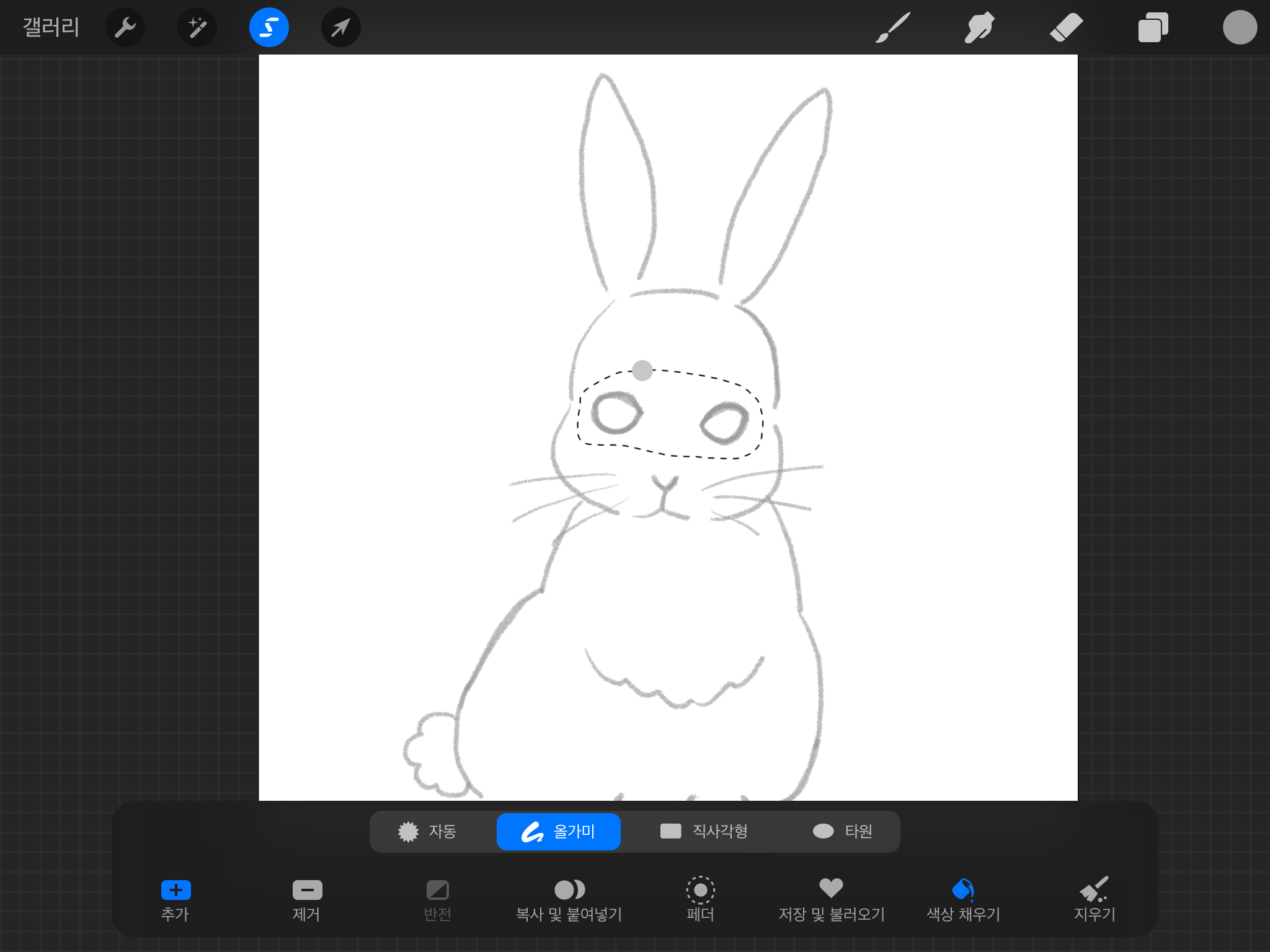Open the Adjustments magic wand menu
This screenshot has height=952, width=1270.
tap(197, 27)
